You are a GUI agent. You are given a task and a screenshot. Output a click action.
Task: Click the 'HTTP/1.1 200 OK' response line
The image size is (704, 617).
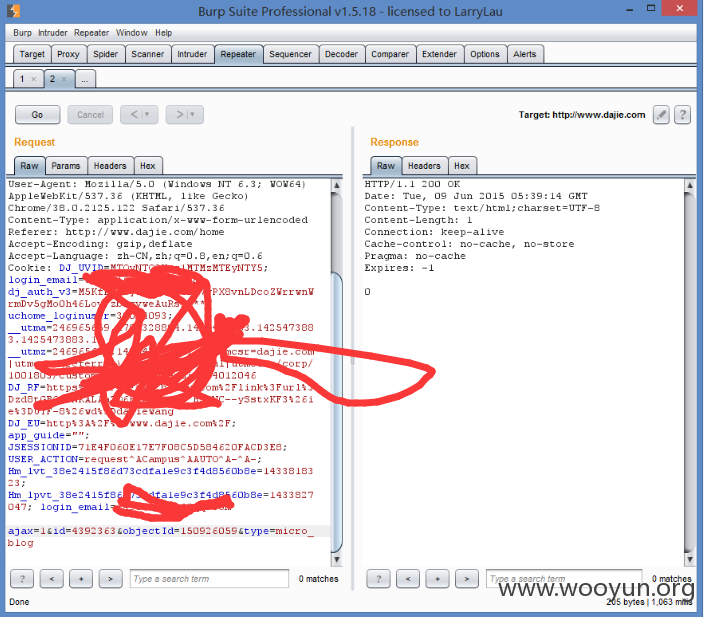(412, 184)
